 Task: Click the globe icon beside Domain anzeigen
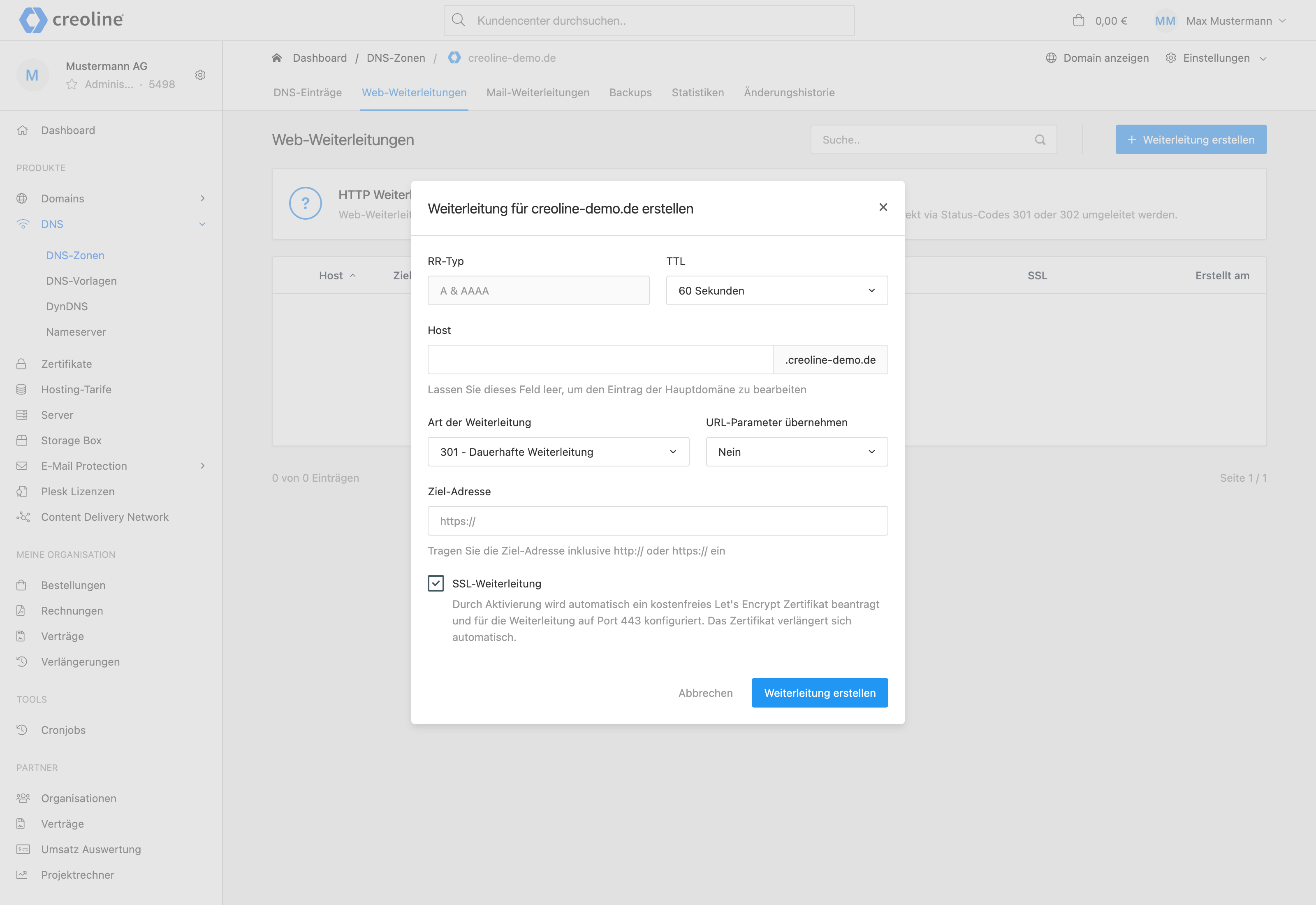1051,58
